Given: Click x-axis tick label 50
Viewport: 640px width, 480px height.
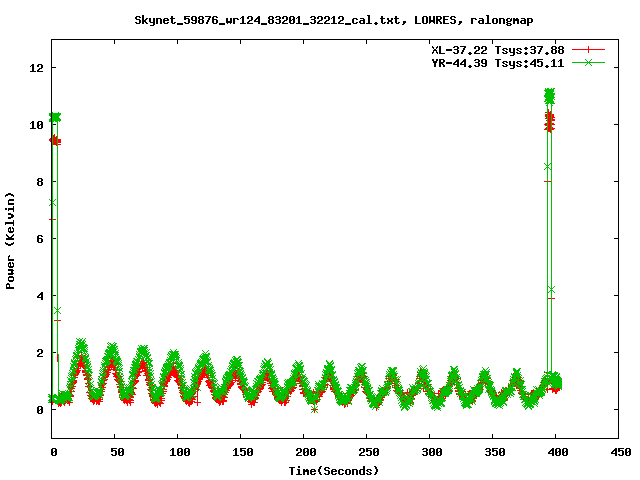Looking at the screenshot, I should 117,452.
